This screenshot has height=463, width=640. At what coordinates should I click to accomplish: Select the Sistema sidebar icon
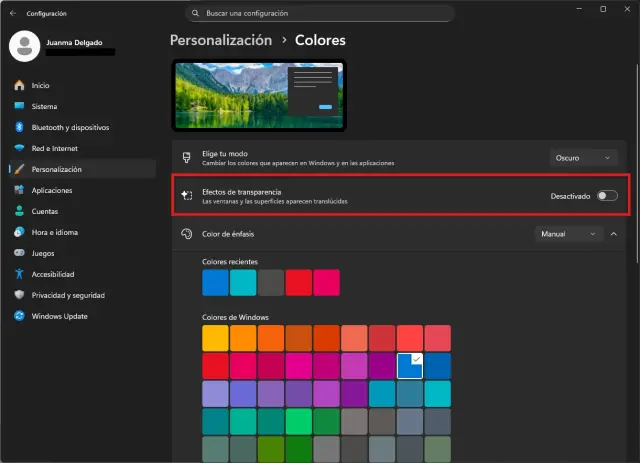[19, 106]
